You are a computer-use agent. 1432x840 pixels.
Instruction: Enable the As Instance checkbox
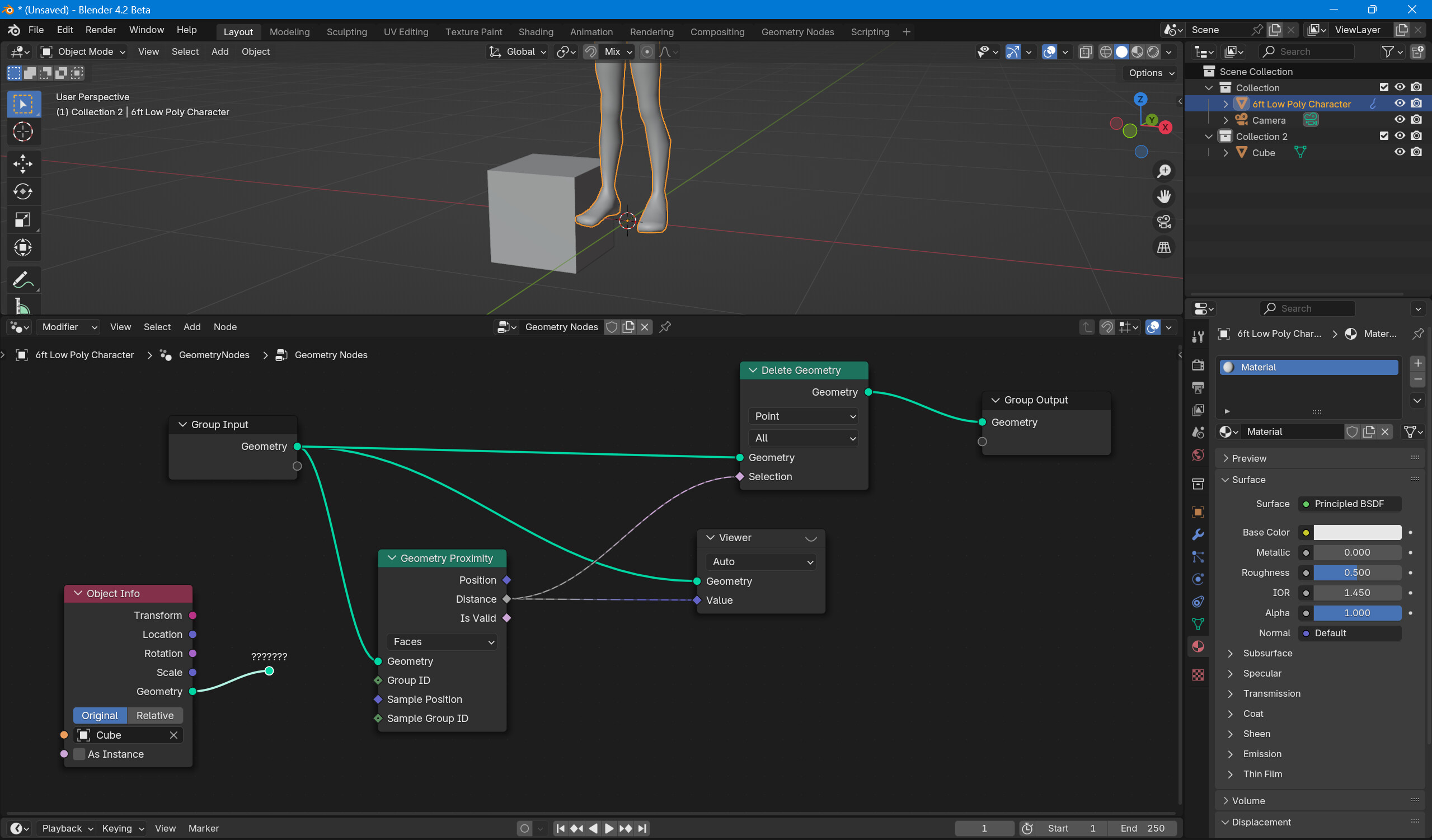79,754
